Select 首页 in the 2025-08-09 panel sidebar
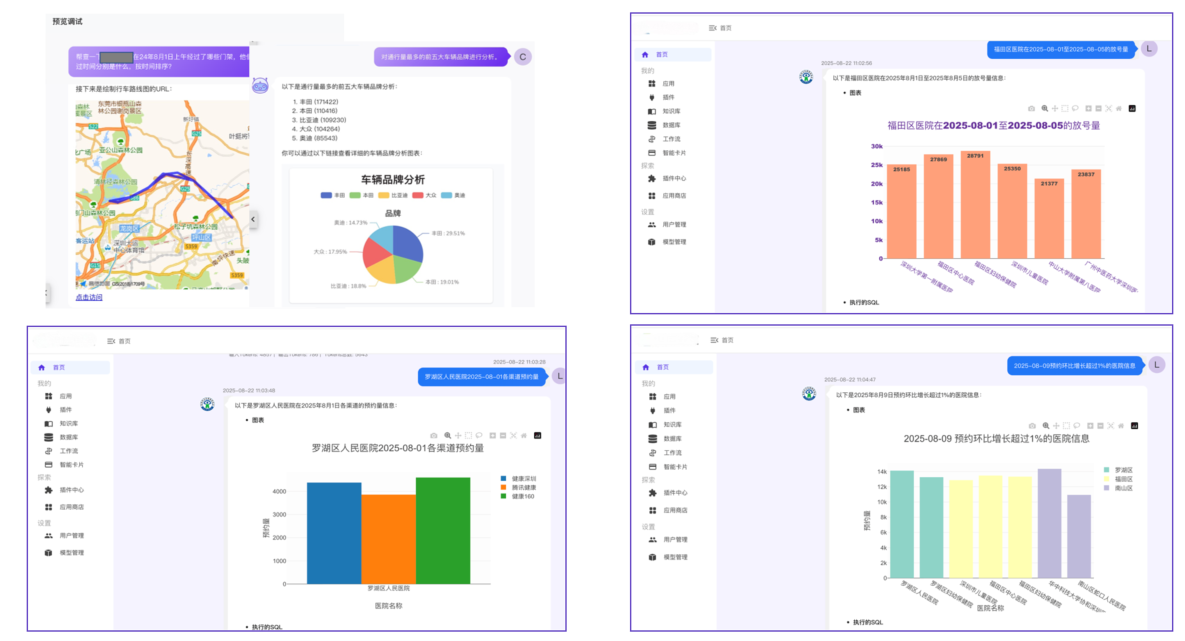 point(674,367)
